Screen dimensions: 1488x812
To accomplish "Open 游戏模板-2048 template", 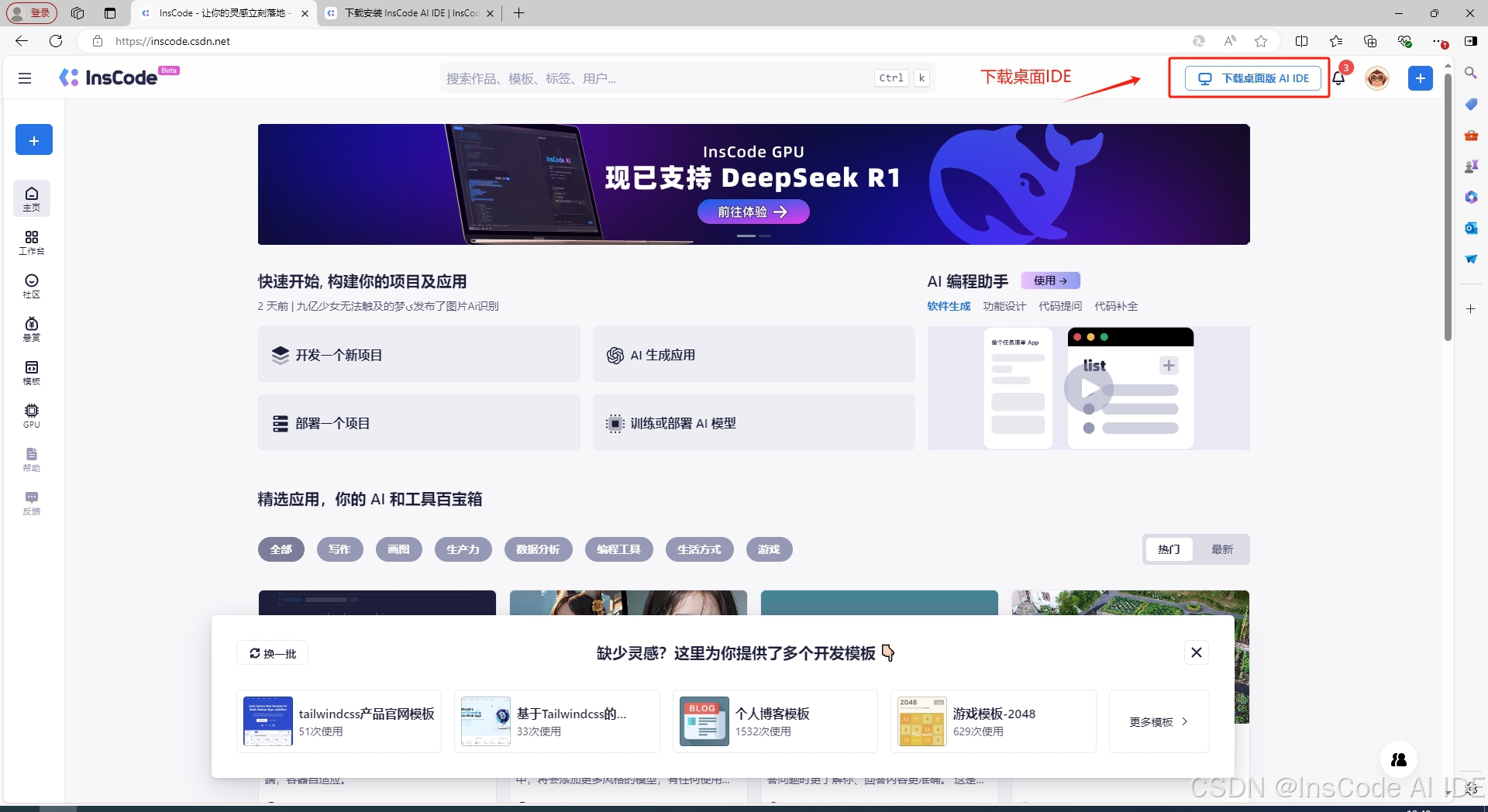I will [x=994, y=721].
